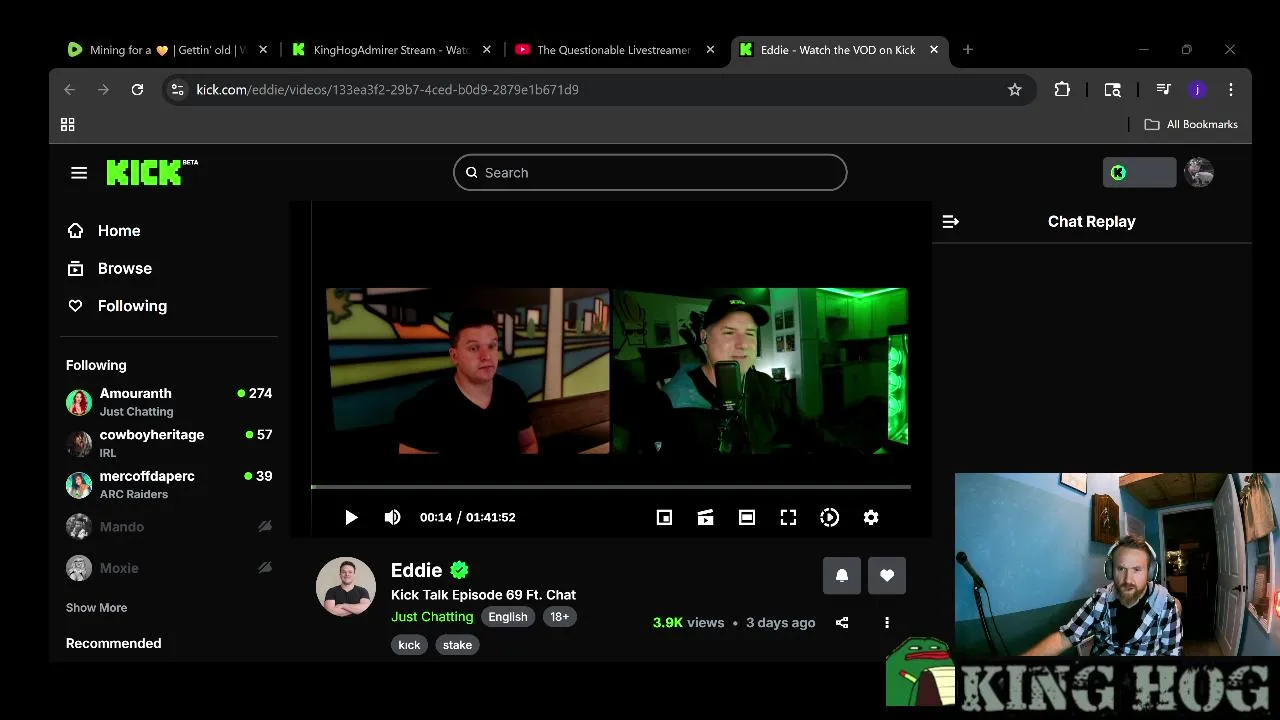The height and width of the screenshot is (720, 1280).
Task: Select the Eddie VOD on Kick tab
Action: [838, 50]
